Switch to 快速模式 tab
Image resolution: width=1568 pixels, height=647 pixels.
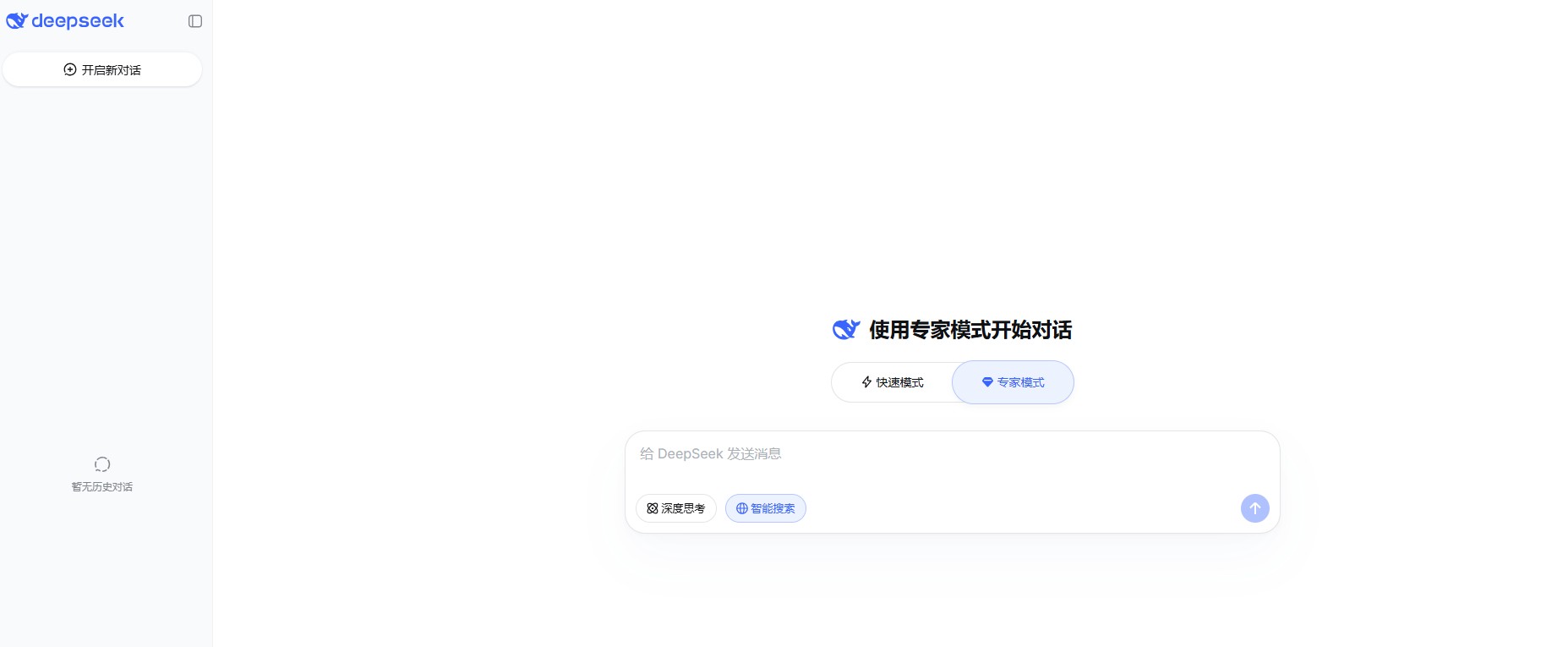point(893,382)
